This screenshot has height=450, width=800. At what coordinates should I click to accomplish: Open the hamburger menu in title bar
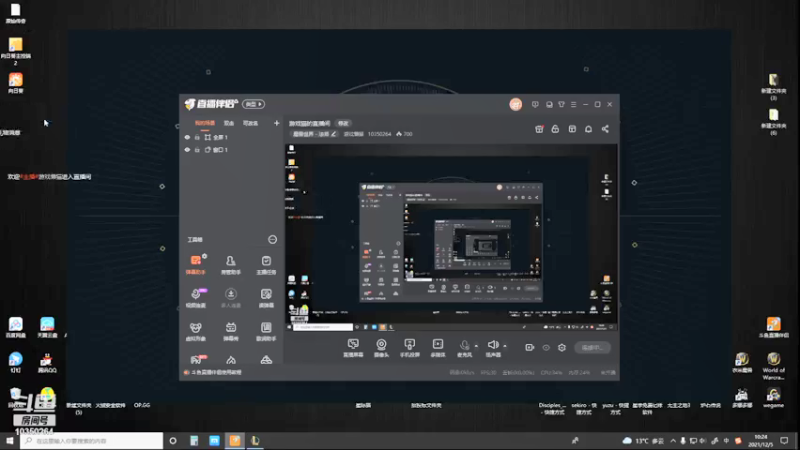tap(573, 105)
